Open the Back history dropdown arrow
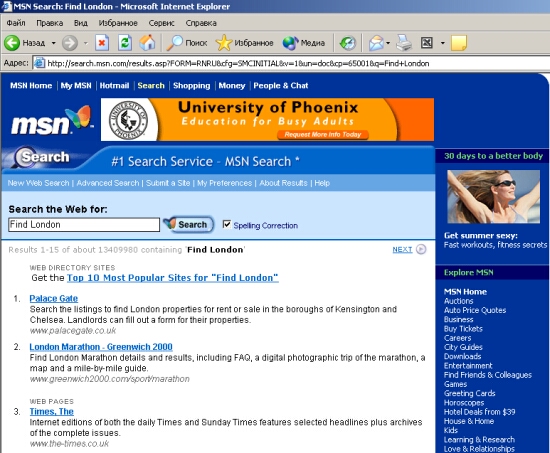Image resolution: width=550 pixels, height=453 pixels. (x=53, y=43)
